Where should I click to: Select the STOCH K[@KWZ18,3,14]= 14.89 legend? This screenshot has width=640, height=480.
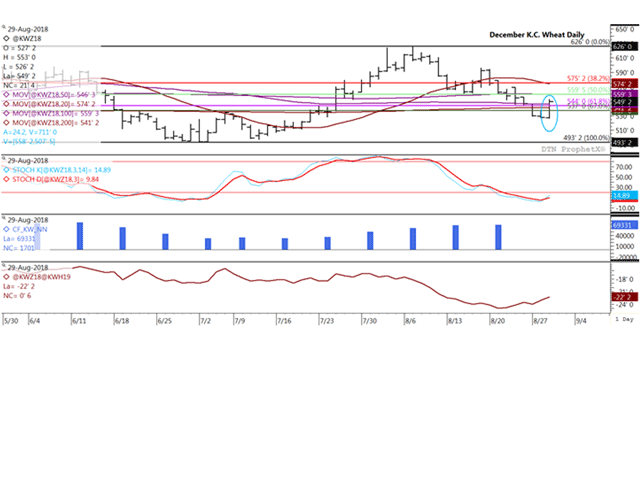pos(62,170)
